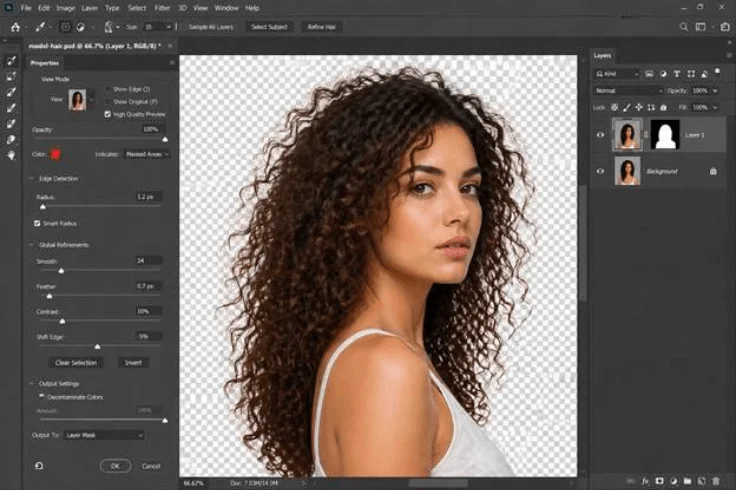This screenshot has height=490, width=736.
Task: Click the lock icon on background layer
Action: coord(713,171)
